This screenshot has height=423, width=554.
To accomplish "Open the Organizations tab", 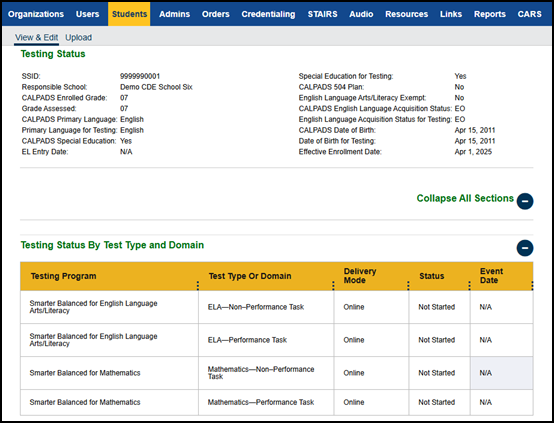I will (36, 14).
